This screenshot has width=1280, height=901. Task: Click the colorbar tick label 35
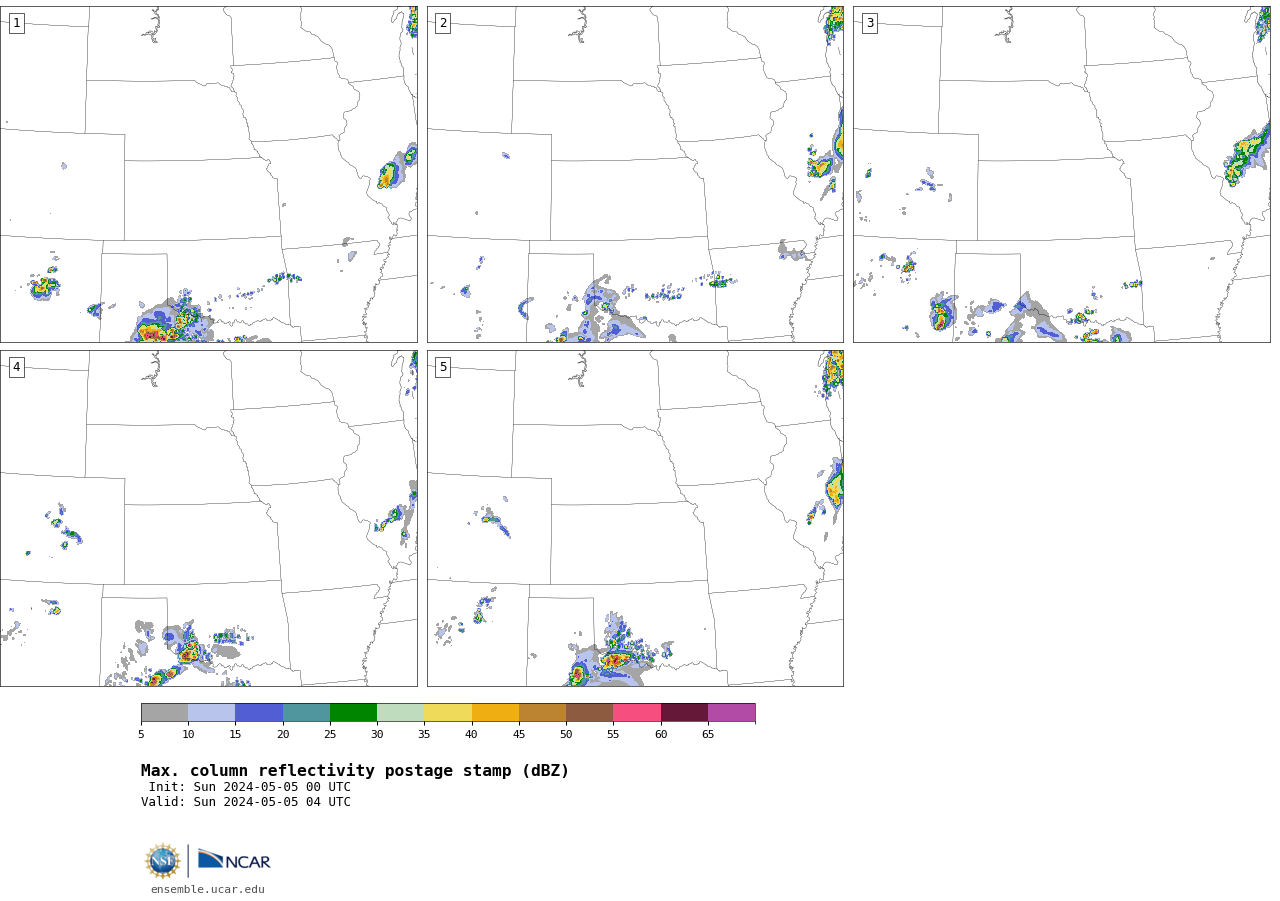pos(424,735)
